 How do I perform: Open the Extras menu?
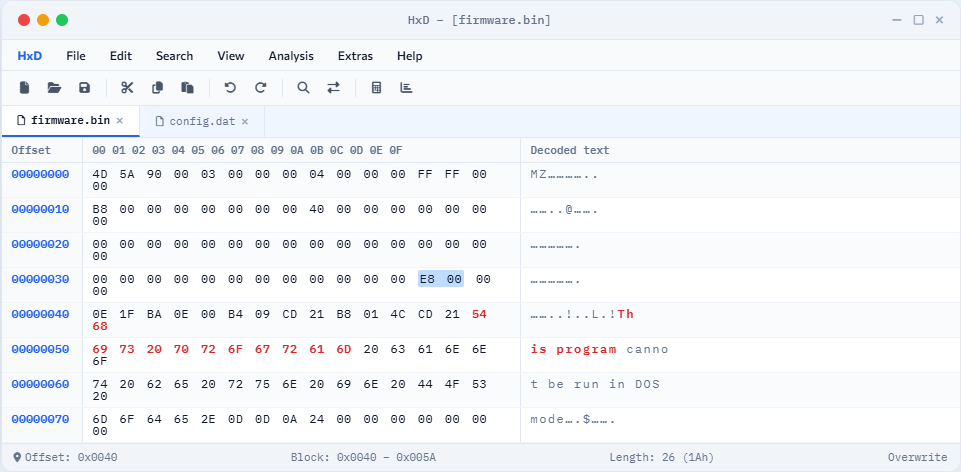pos(355,56)
